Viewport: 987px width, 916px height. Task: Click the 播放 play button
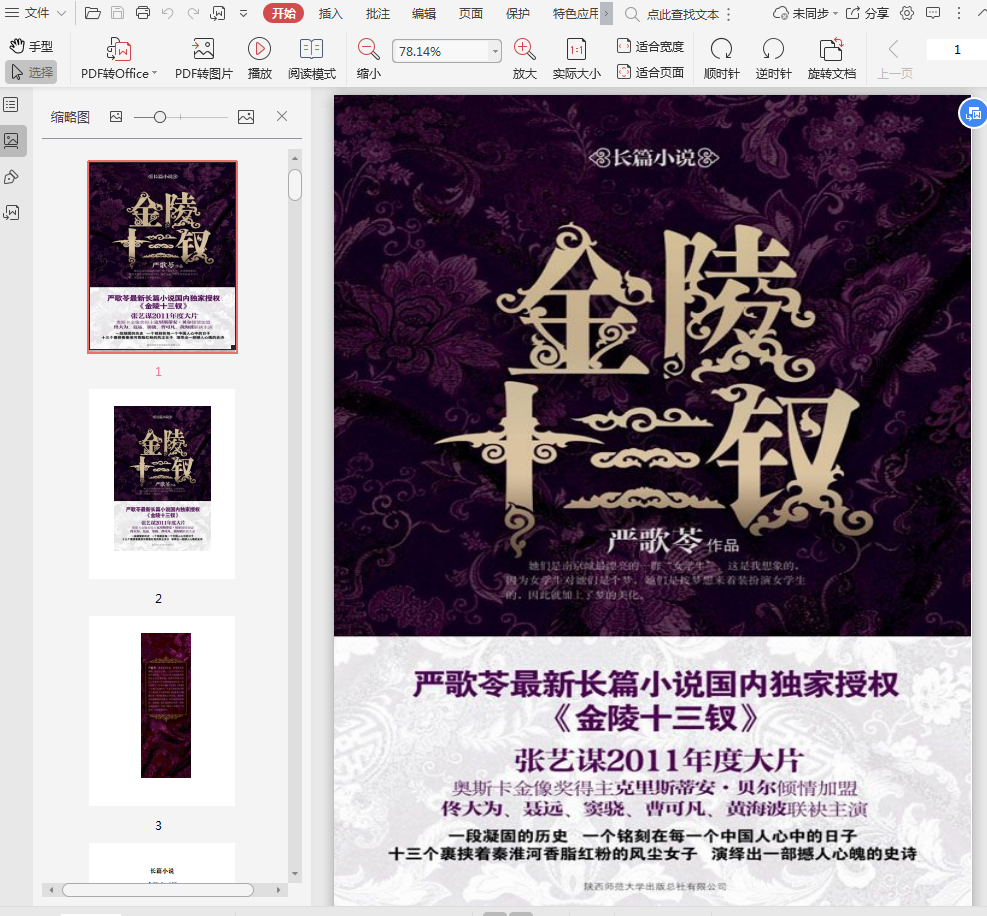pyautogui.click(x=259, y=59)
